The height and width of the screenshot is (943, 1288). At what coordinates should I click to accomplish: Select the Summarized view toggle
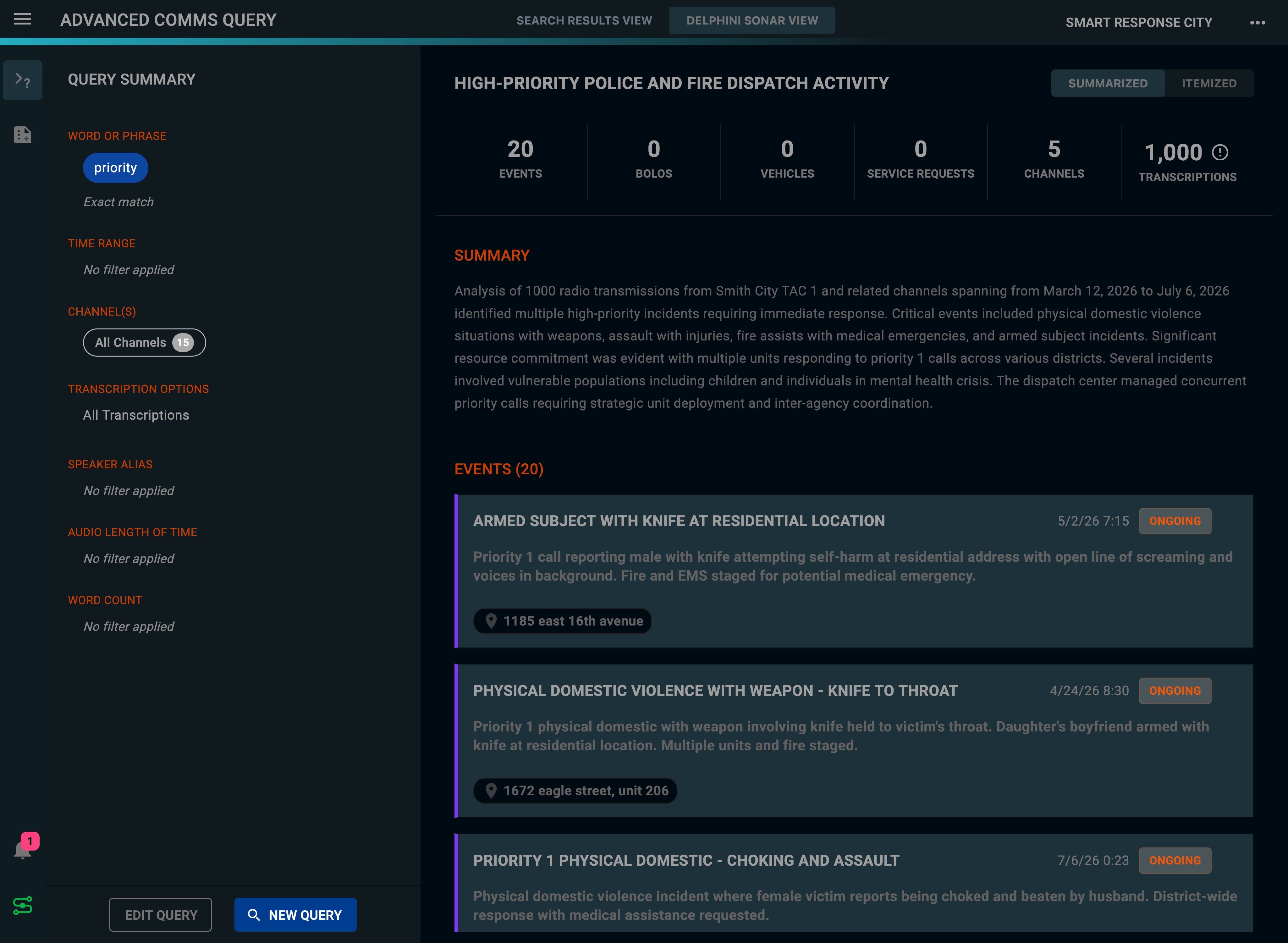point(1108,83)
